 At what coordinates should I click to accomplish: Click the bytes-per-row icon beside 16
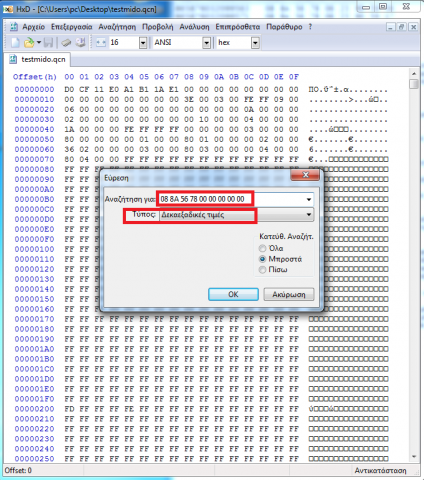(101, 43)
